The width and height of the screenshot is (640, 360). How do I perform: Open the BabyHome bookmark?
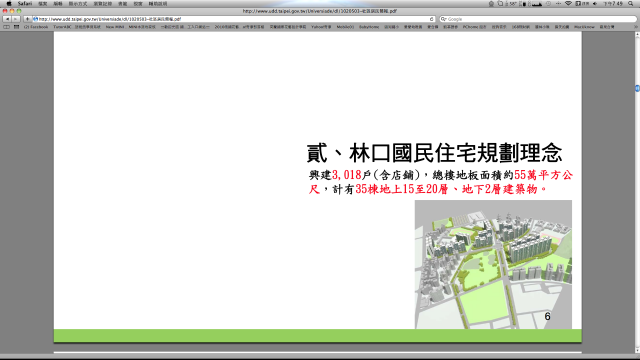point(369,27)
